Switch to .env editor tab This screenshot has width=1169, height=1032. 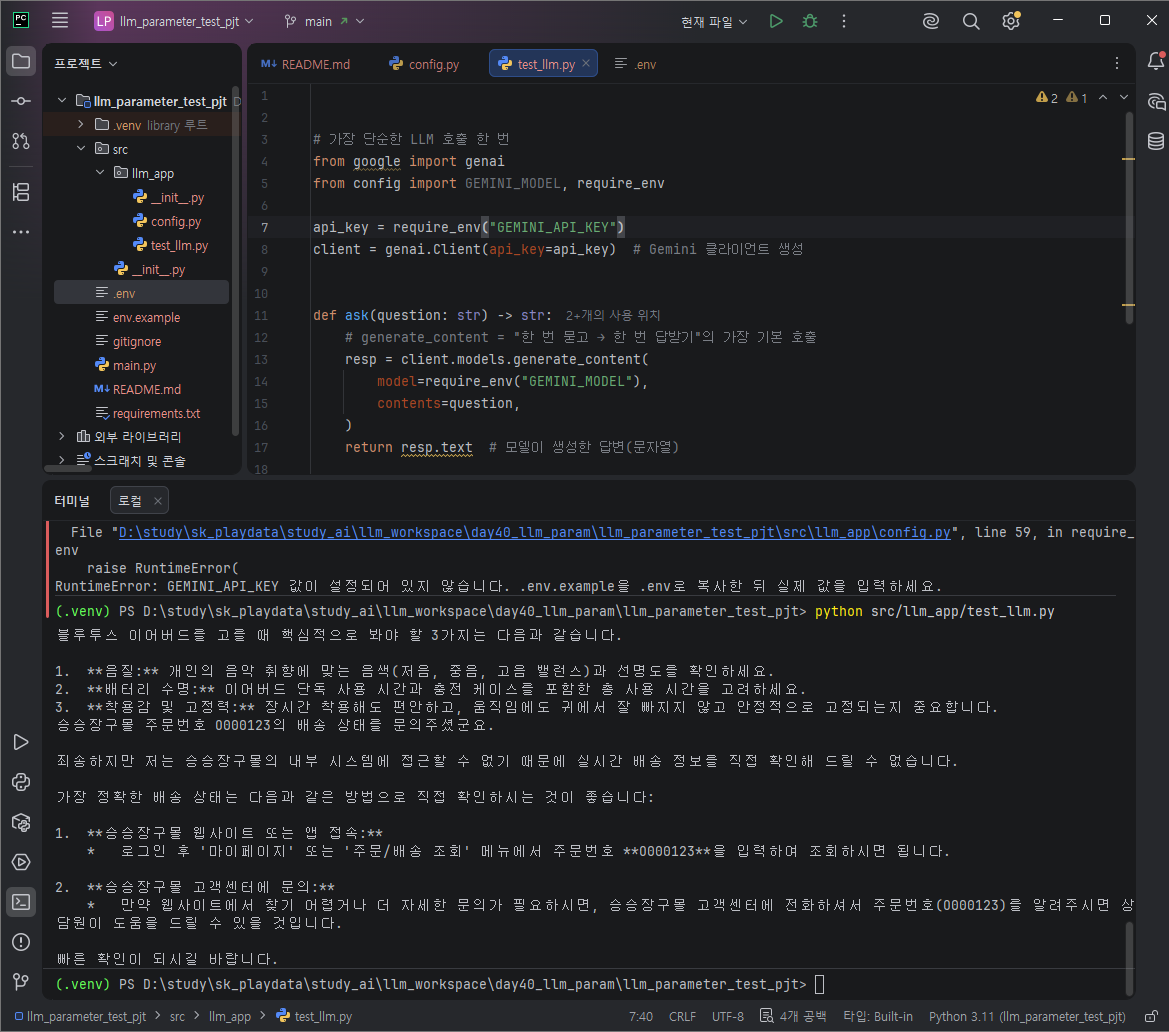[635, 64]
